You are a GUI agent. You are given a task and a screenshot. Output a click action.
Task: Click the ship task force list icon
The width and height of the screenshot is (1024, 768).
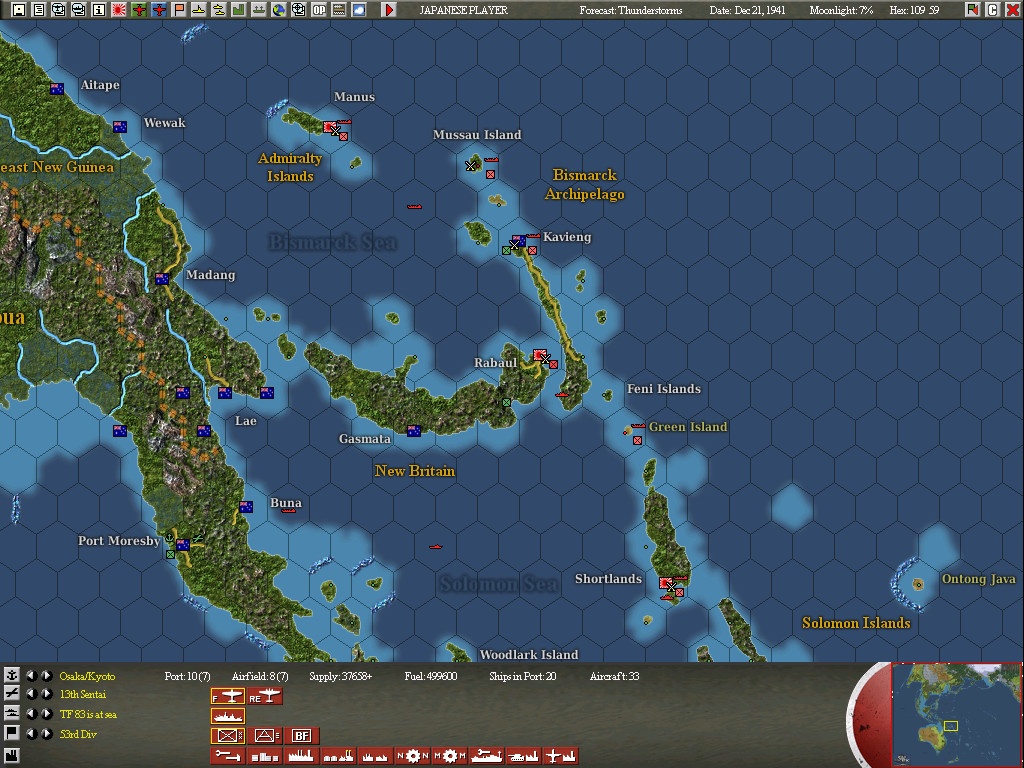12,713
